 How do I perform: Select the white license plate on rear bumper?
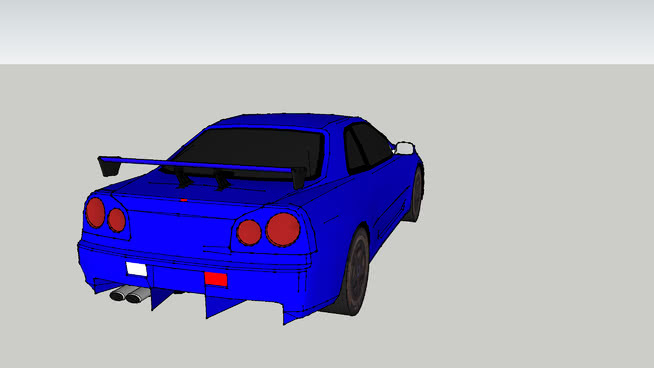(x=136, y=269)
